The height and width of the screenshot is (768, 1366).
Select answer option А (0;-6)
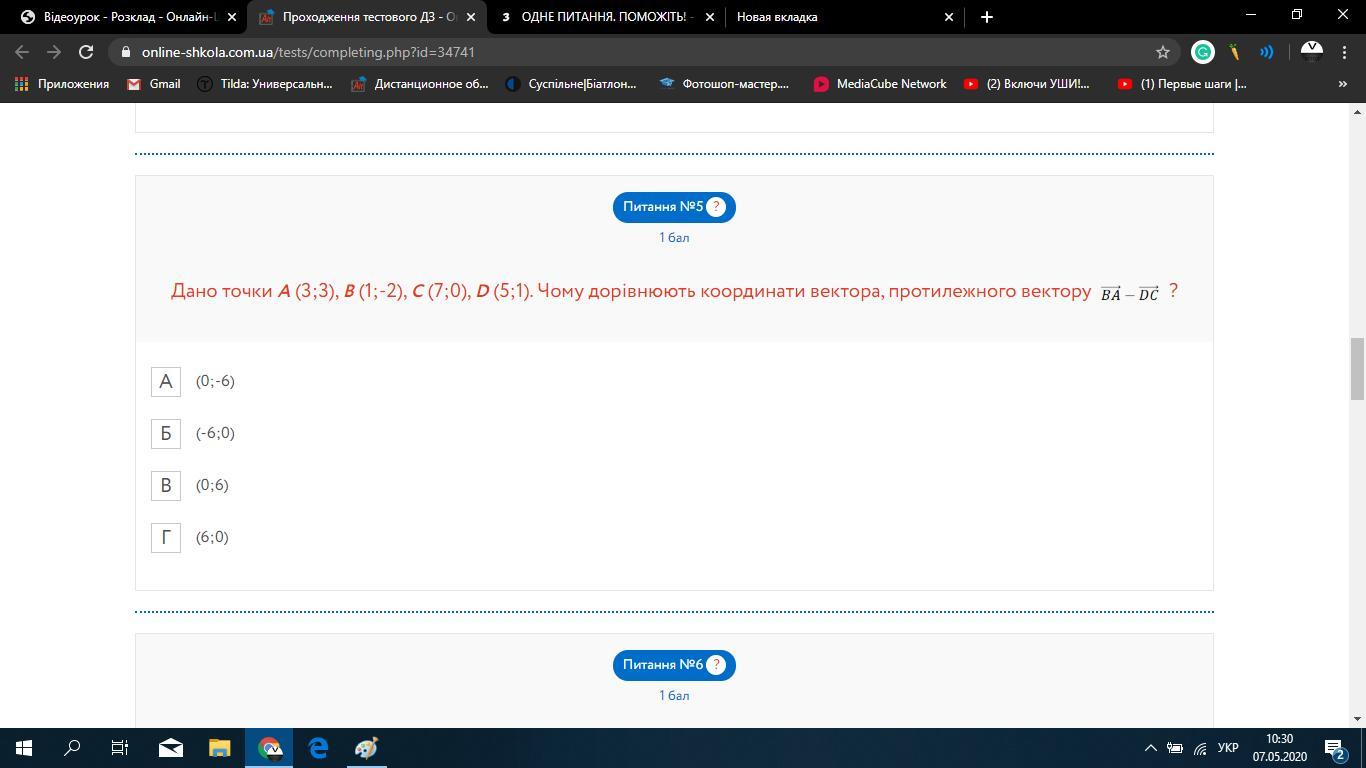(x=166, y=381)
